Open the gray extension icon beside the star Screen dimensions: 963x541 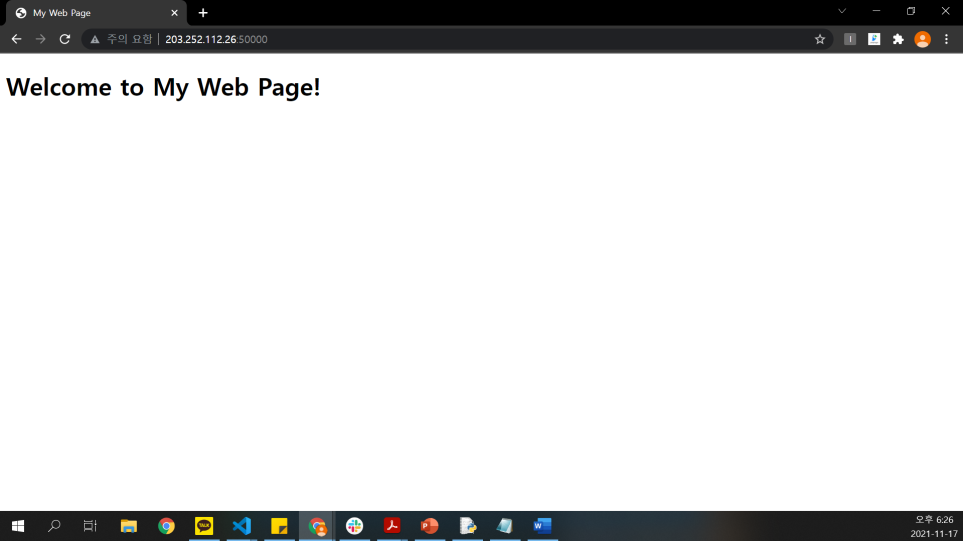(850, 39)
